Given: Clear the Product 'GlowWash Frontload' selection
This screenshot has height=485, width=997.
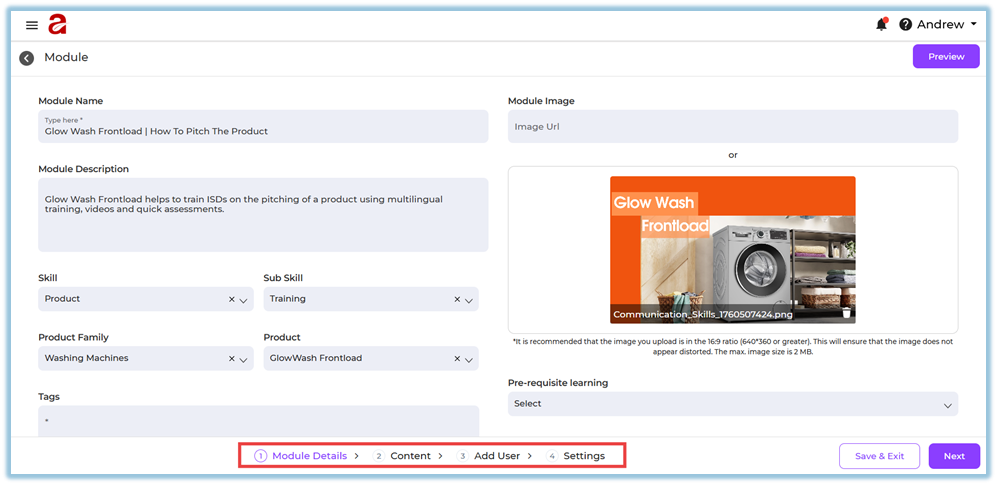Looking at the screenshot, I should (457, 358).
